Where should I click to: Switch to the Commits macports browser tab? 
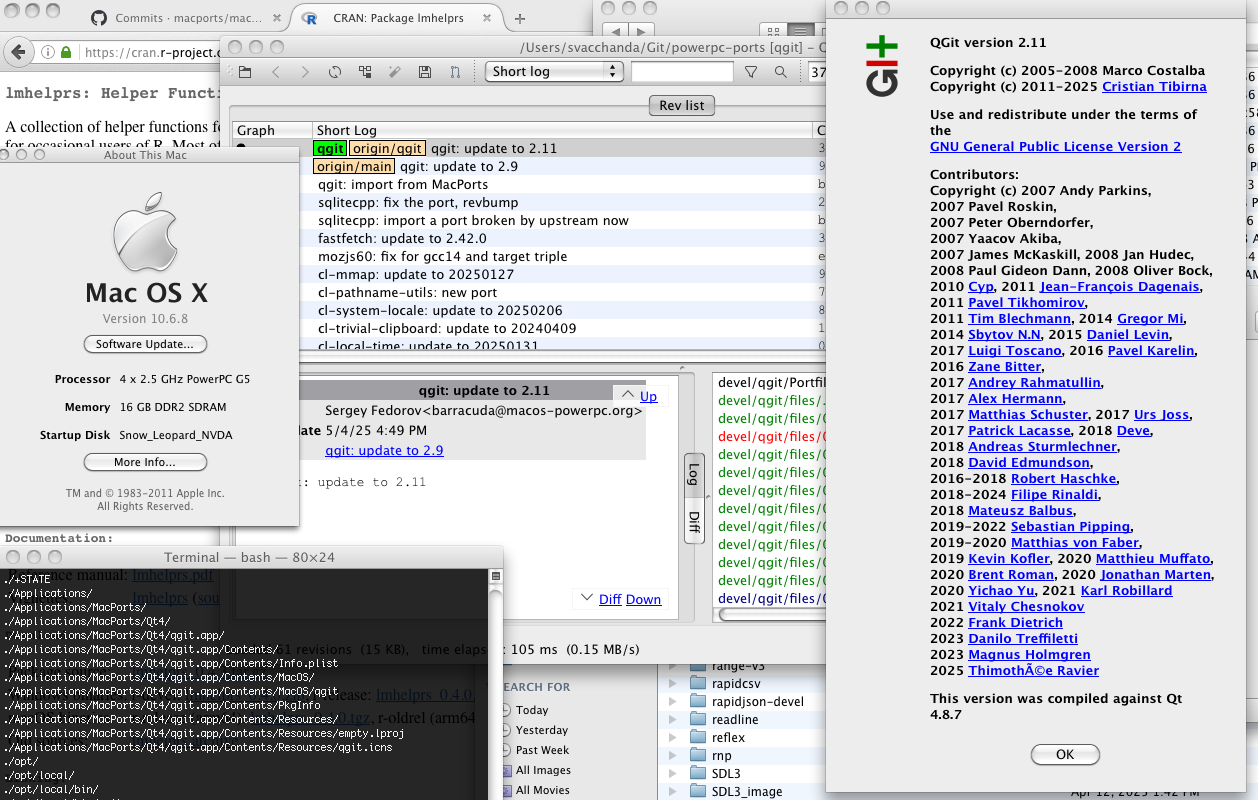(185, 18)
